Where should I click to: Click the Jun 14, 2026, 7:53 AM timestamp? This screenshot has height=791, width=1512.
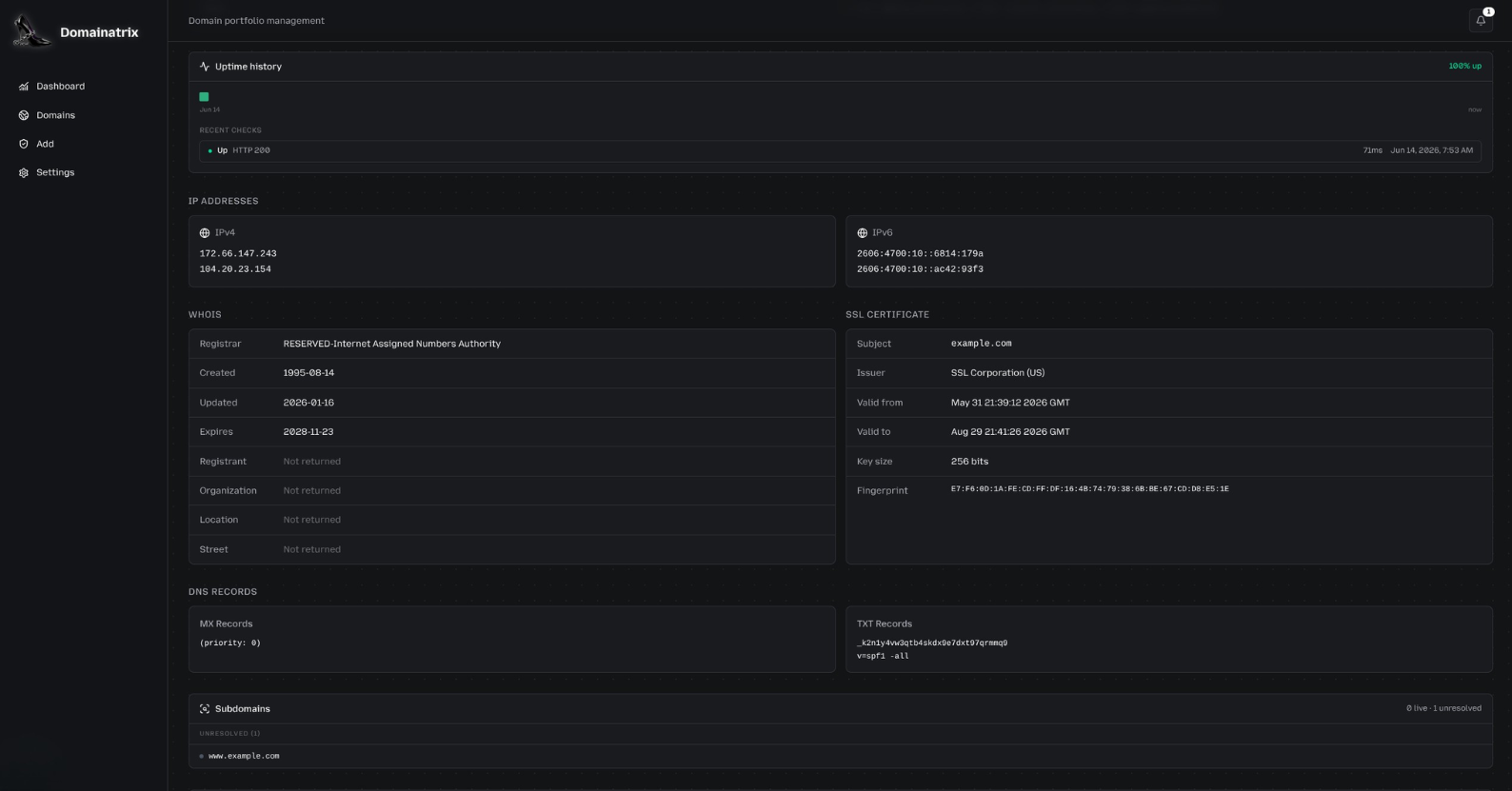[1431, 150]
